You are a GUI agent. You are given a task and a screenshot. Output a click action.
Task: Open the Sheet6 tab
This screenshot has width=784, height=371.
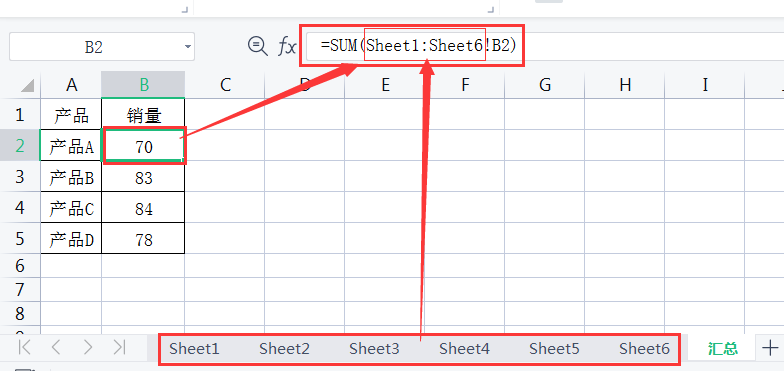(644, 348)
